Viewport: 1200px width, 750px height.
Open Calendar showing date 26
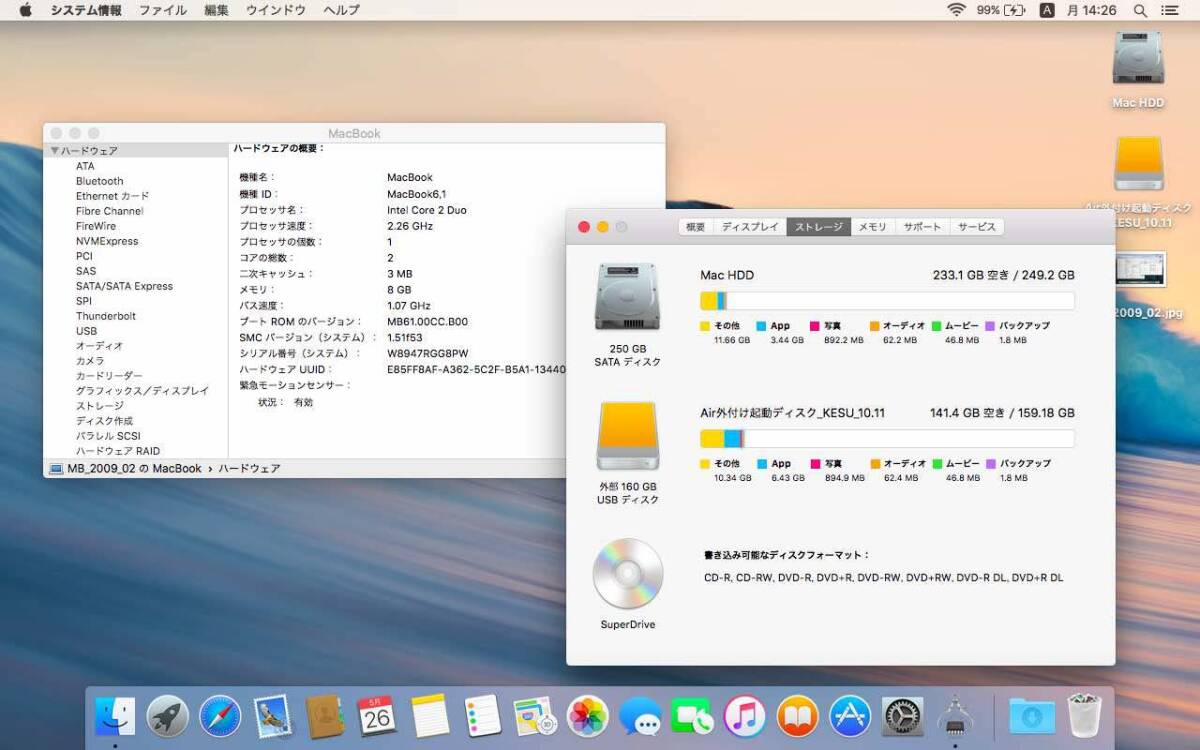[375, 715]
